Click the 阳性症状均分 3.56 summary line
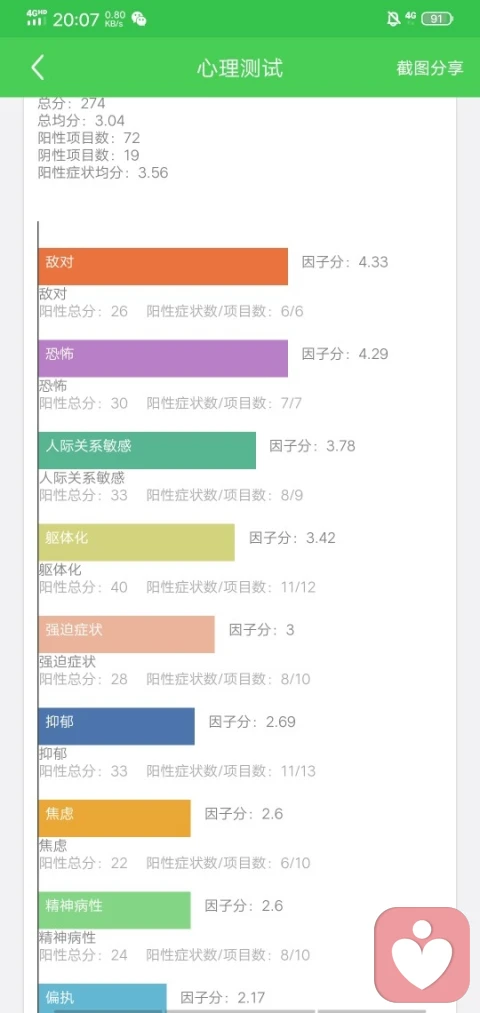Viewport: 480px width, 1013px height. tap(103, 172)
